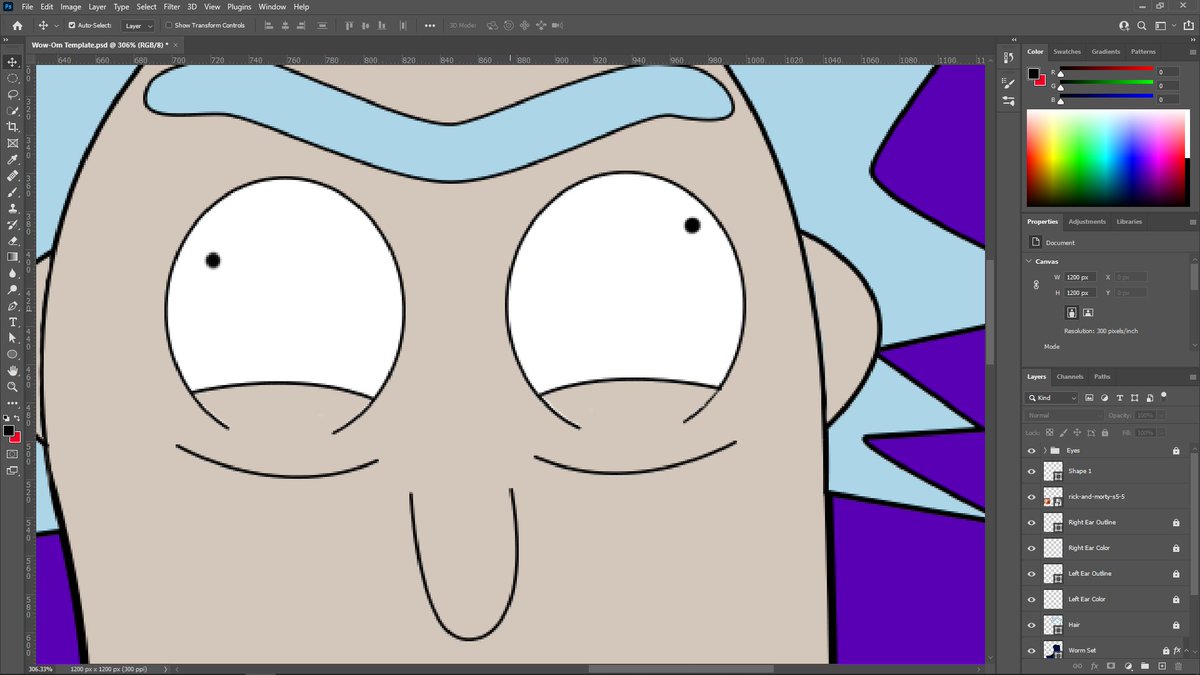Hide the Left Ear Color layer

tap(1032, 599)
